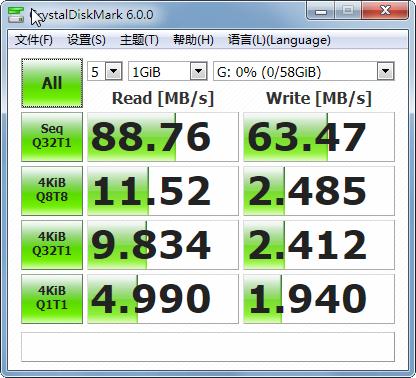
Task: Start the 4KiB Q1T1 test
Action: [52, 299]
